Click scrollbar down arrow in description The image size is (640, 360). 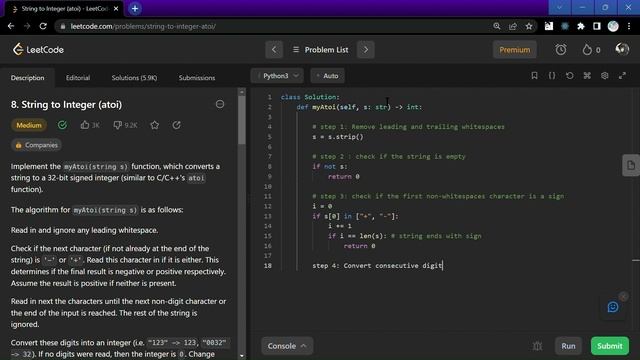[242, 356]
